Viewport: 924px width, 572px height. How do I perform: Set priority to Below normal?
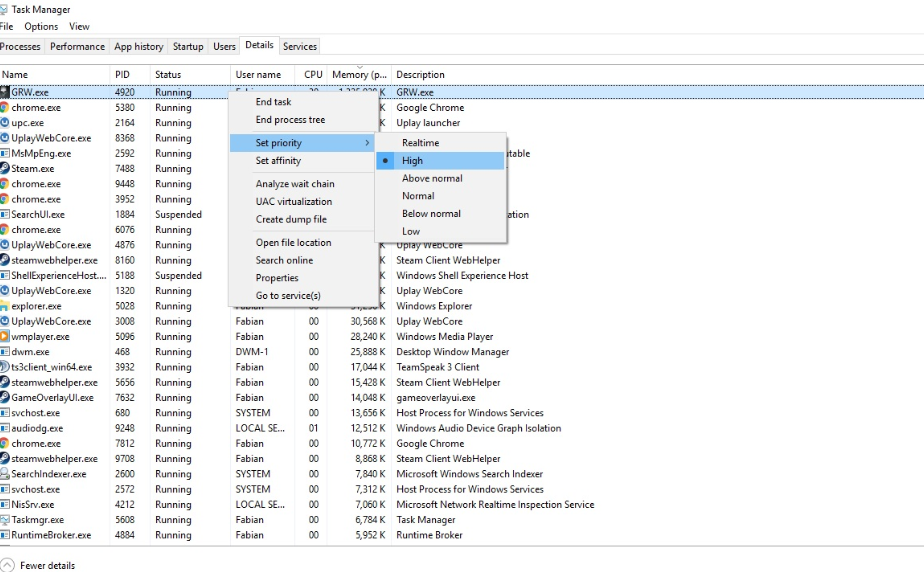(431, 214)
